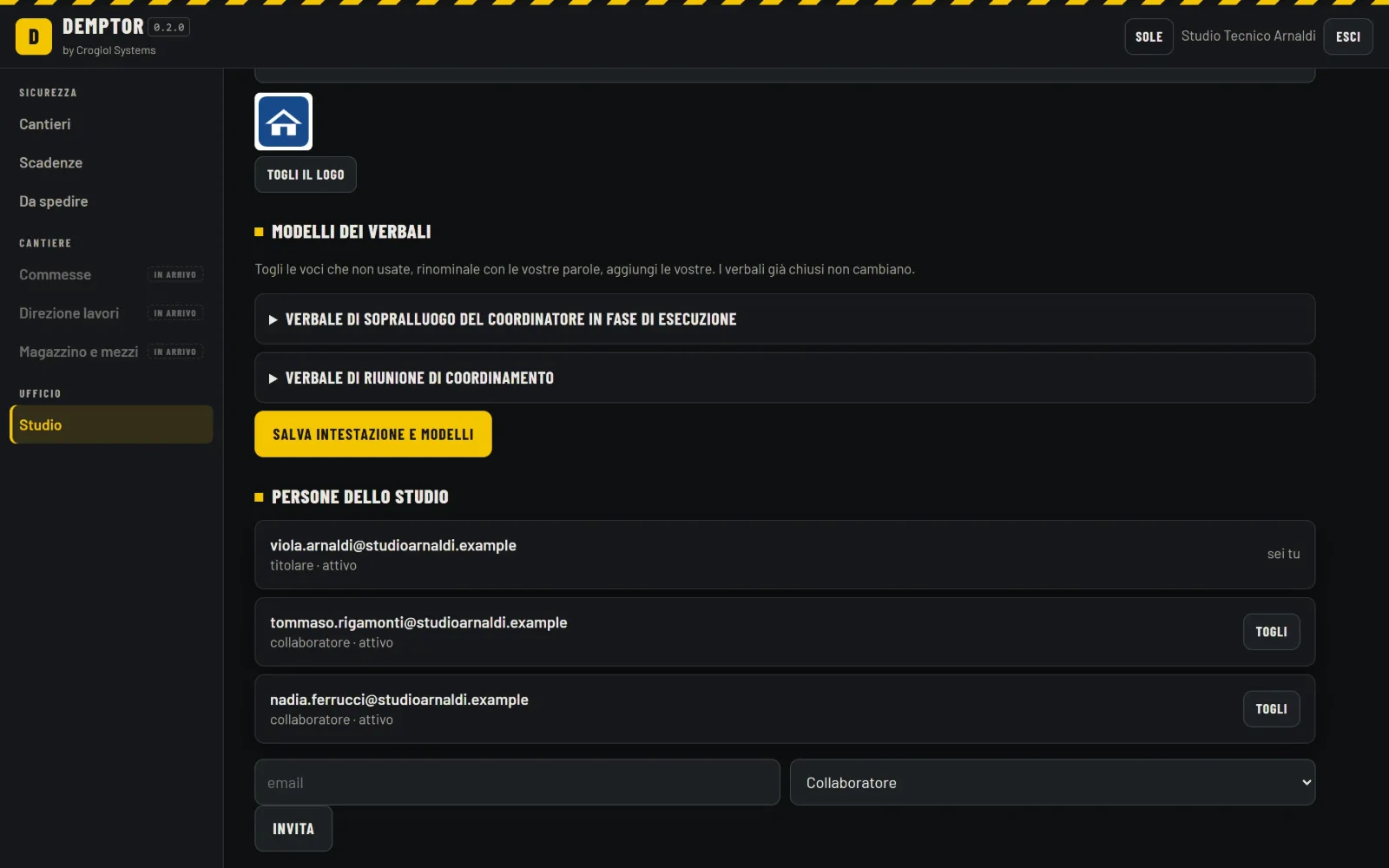Click the yellow Demptor D logo icon
This screenshot has height=868, width=1389.
tap(34, 36)
